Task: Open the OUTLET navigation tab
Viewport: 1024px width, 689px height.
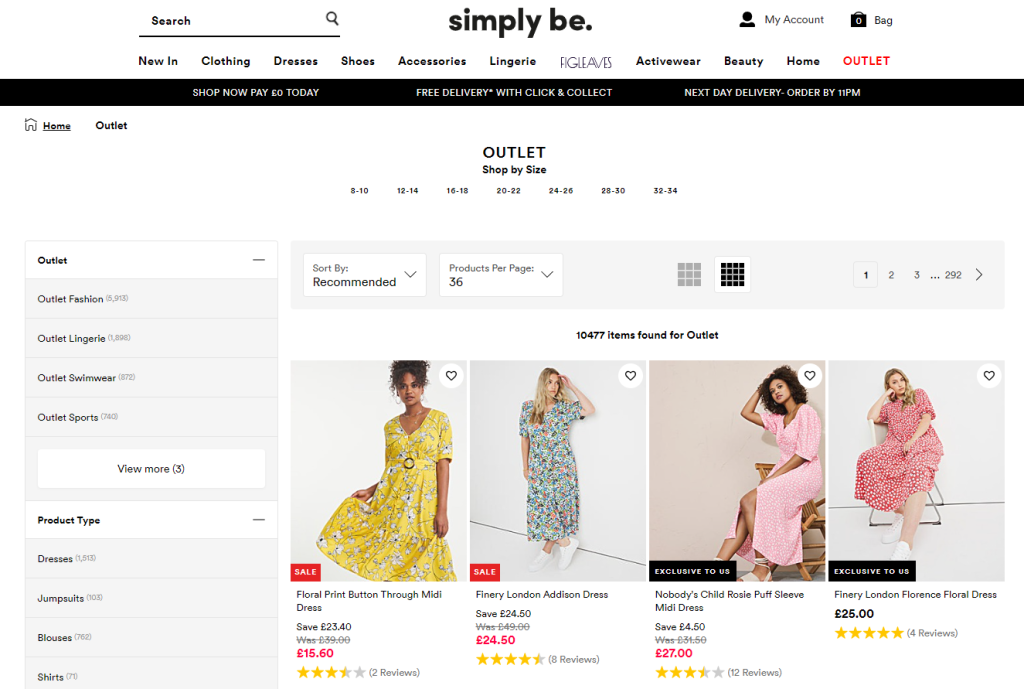Action: (866, 61)
